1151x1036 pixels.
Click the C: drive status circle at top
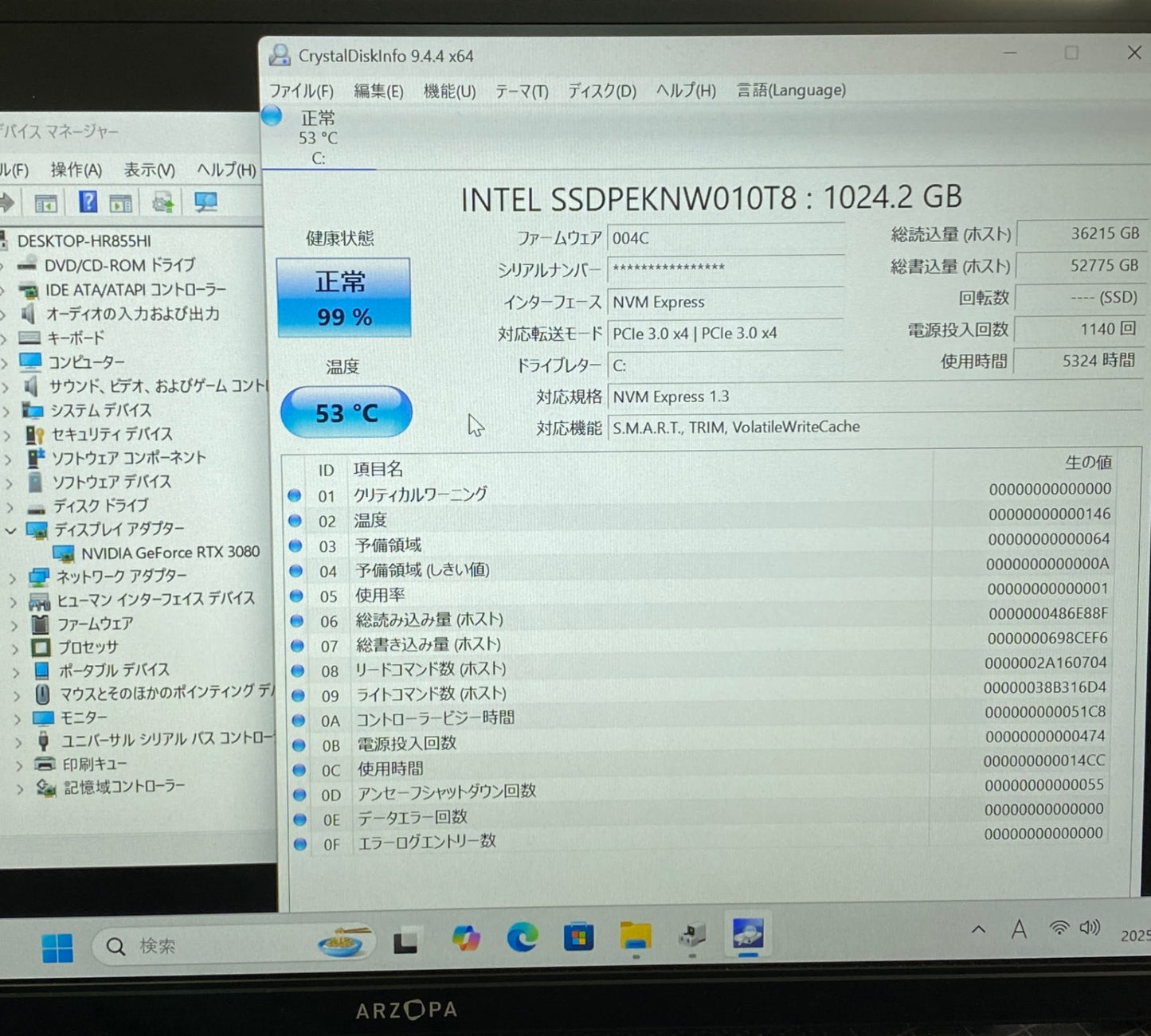click(272, 115)
